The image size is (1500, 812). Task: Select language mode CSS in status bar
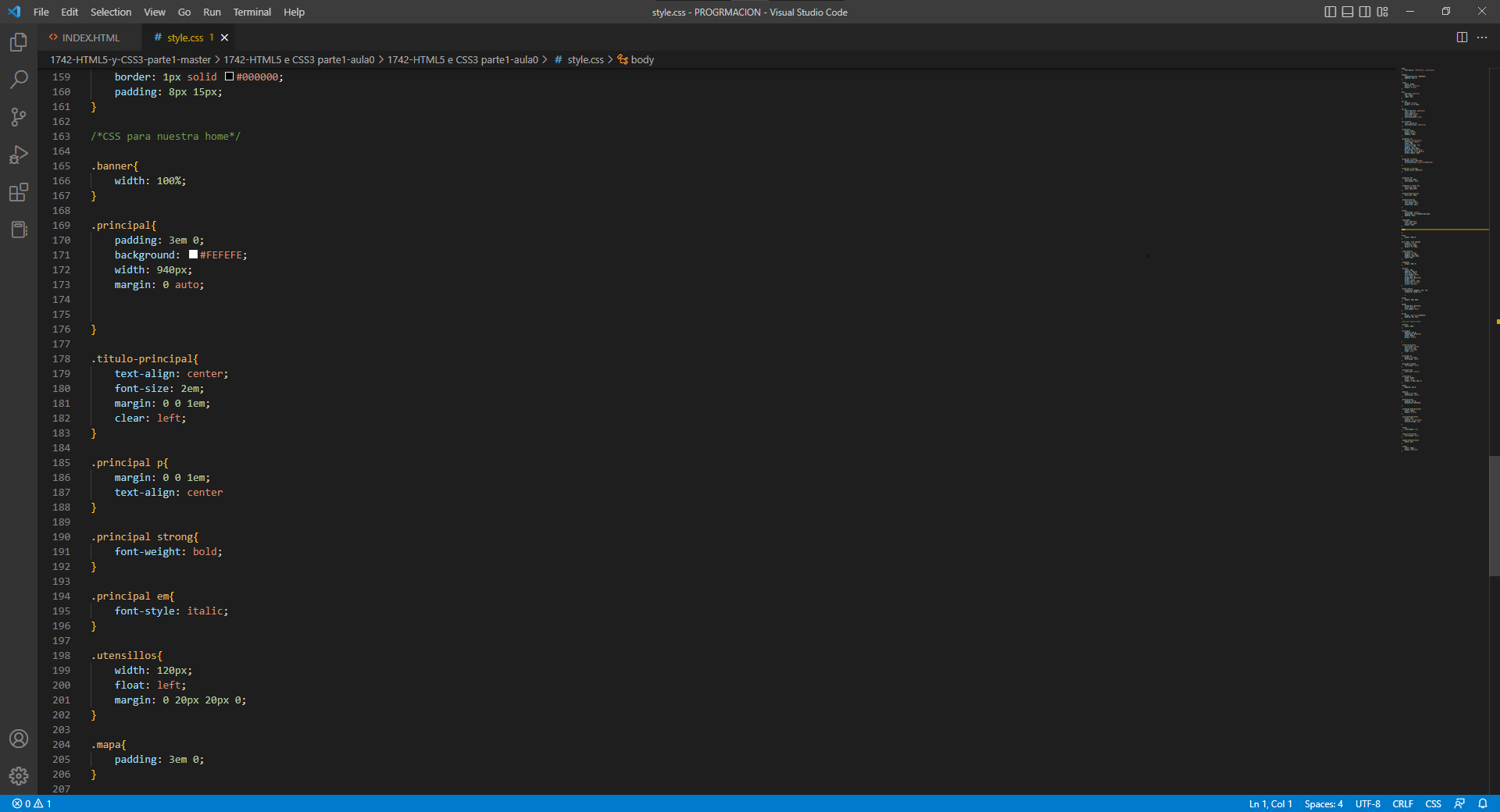tap(1433, 803)
